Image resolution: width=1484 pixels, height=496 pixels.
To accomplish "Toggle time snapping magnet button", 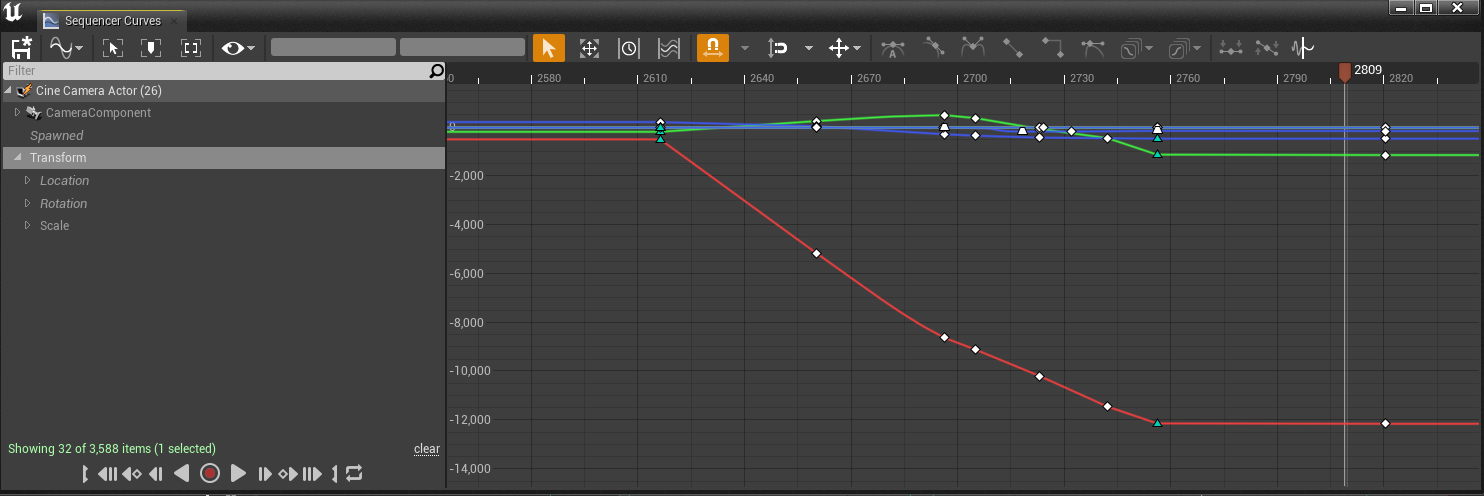I will (x=712, y=47).
